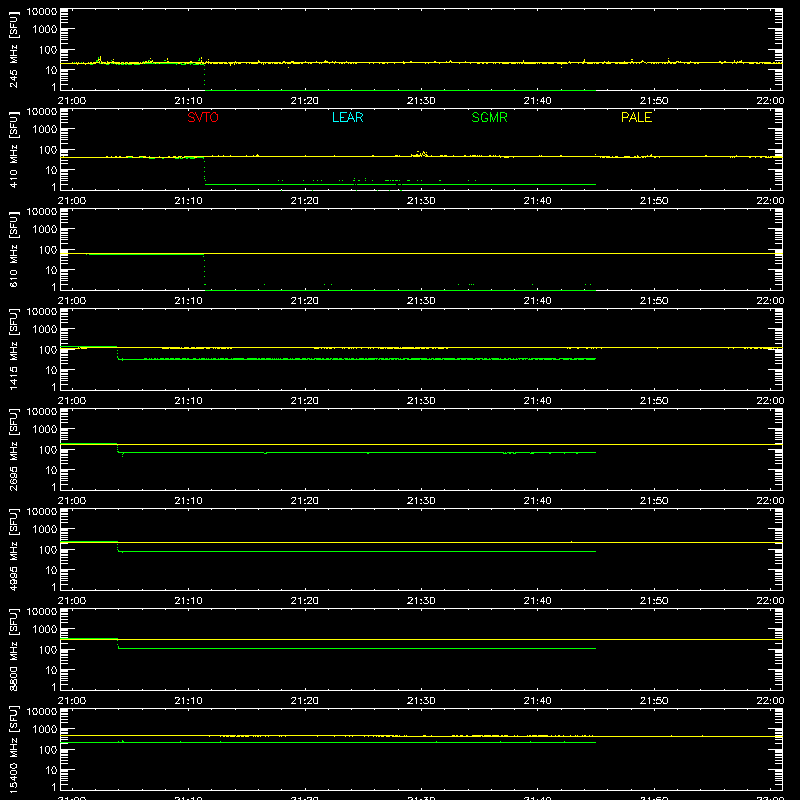Click the cyan LEAR station legend label
Image resolution: width=800 pixels, height=800 pixels.
[347, 117]
